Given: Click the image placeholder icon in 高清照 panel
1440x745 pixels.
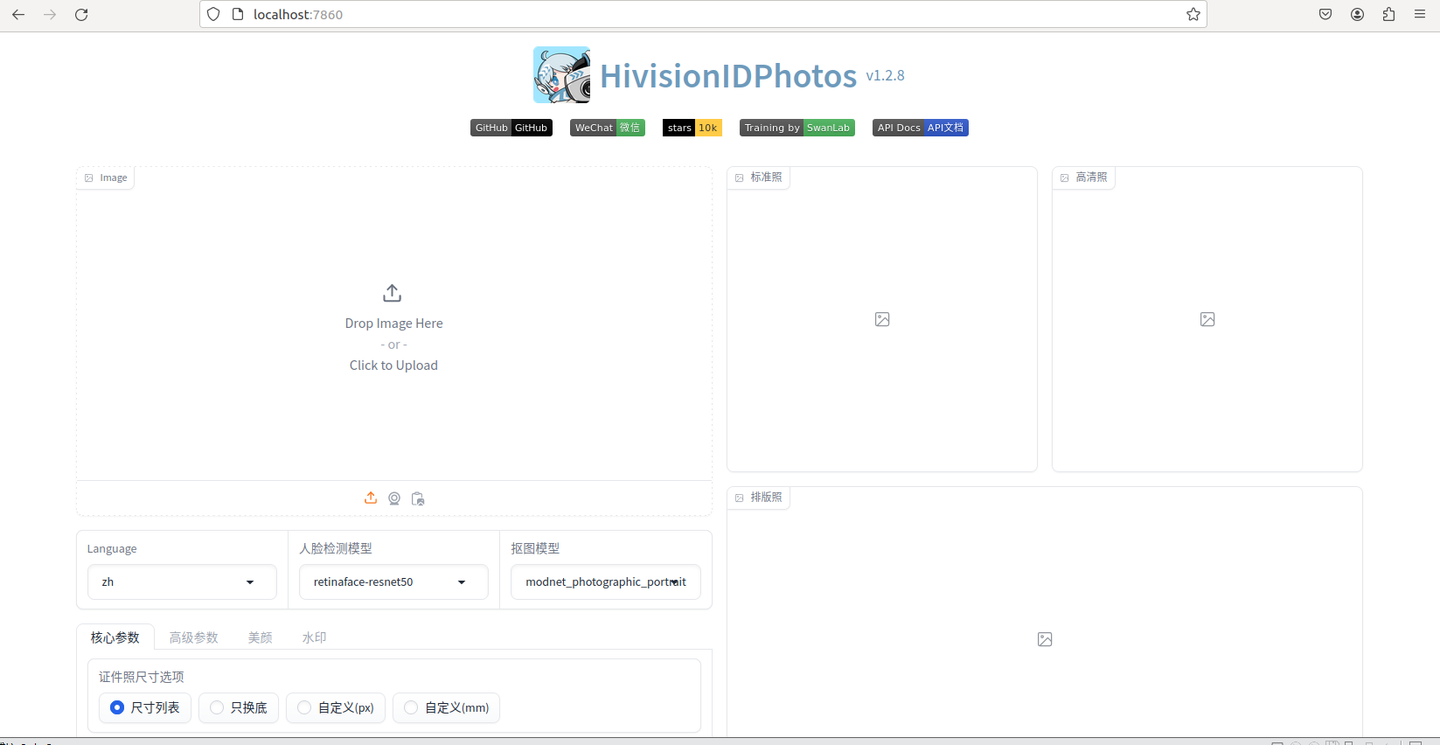Looking at the screenshot, I should pyautogui.click(x=1207, y=319).
